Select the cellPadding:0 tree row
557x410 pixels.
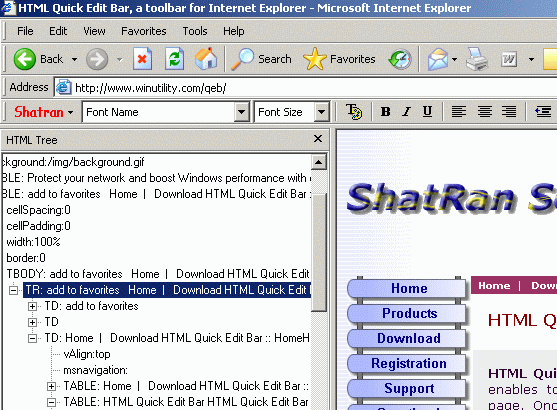[x=38, y=226]
